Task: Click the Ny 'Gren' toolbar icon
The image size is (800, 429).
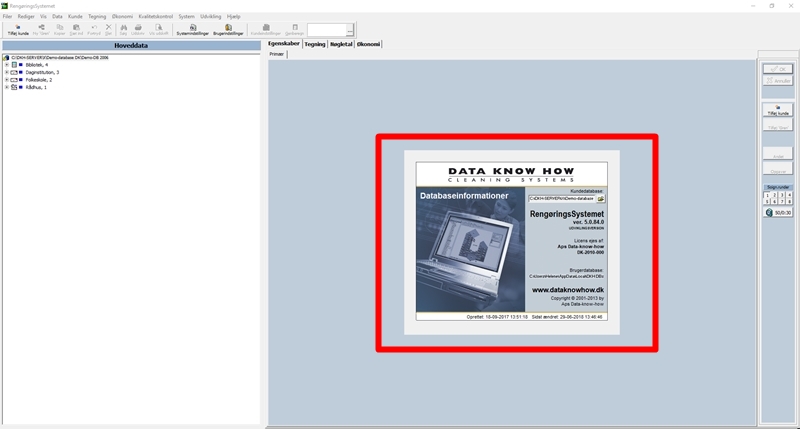Action: click(x=41, y=30)
